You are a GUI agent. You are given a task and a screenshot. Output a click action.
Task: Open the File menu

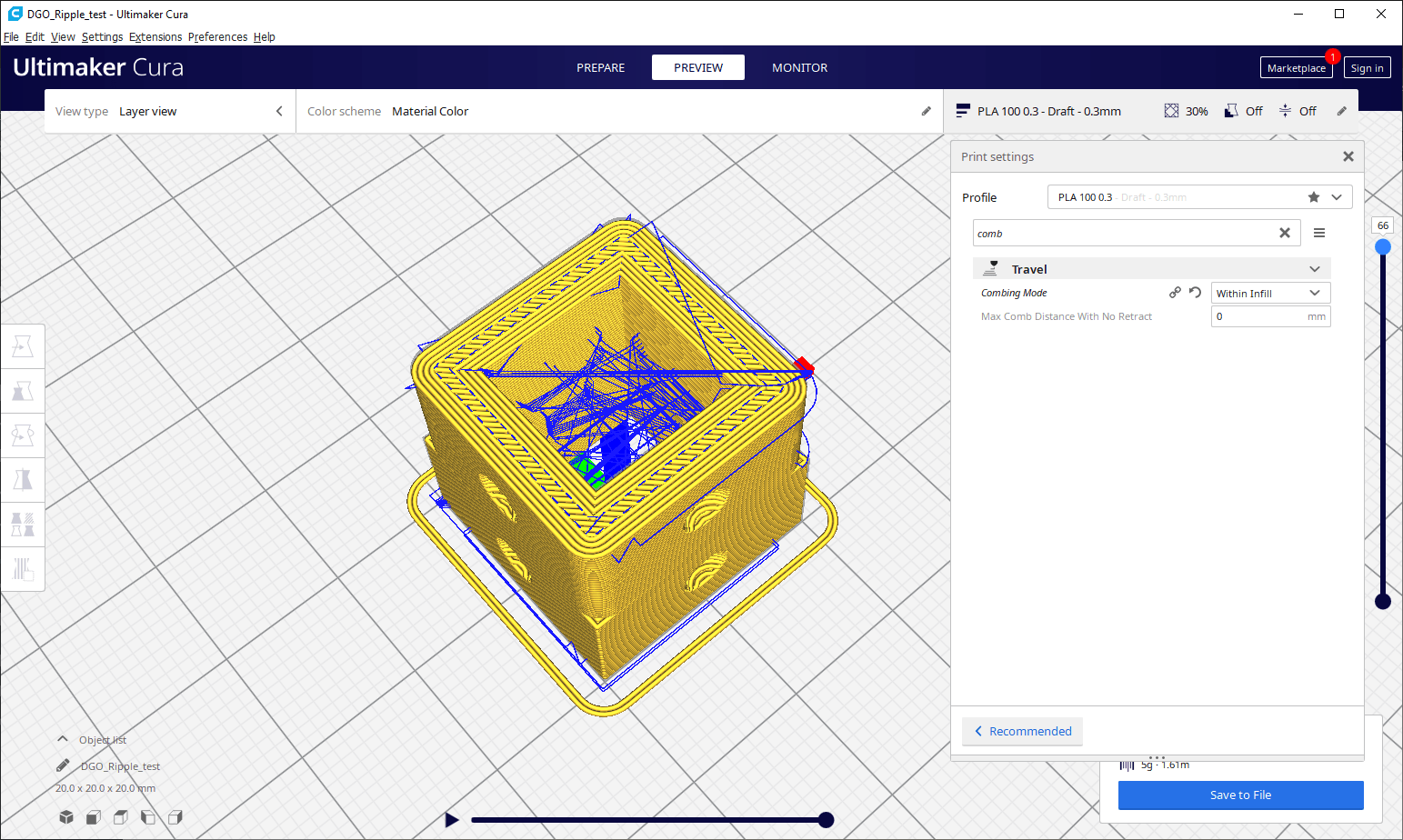(x=11, y=37)
